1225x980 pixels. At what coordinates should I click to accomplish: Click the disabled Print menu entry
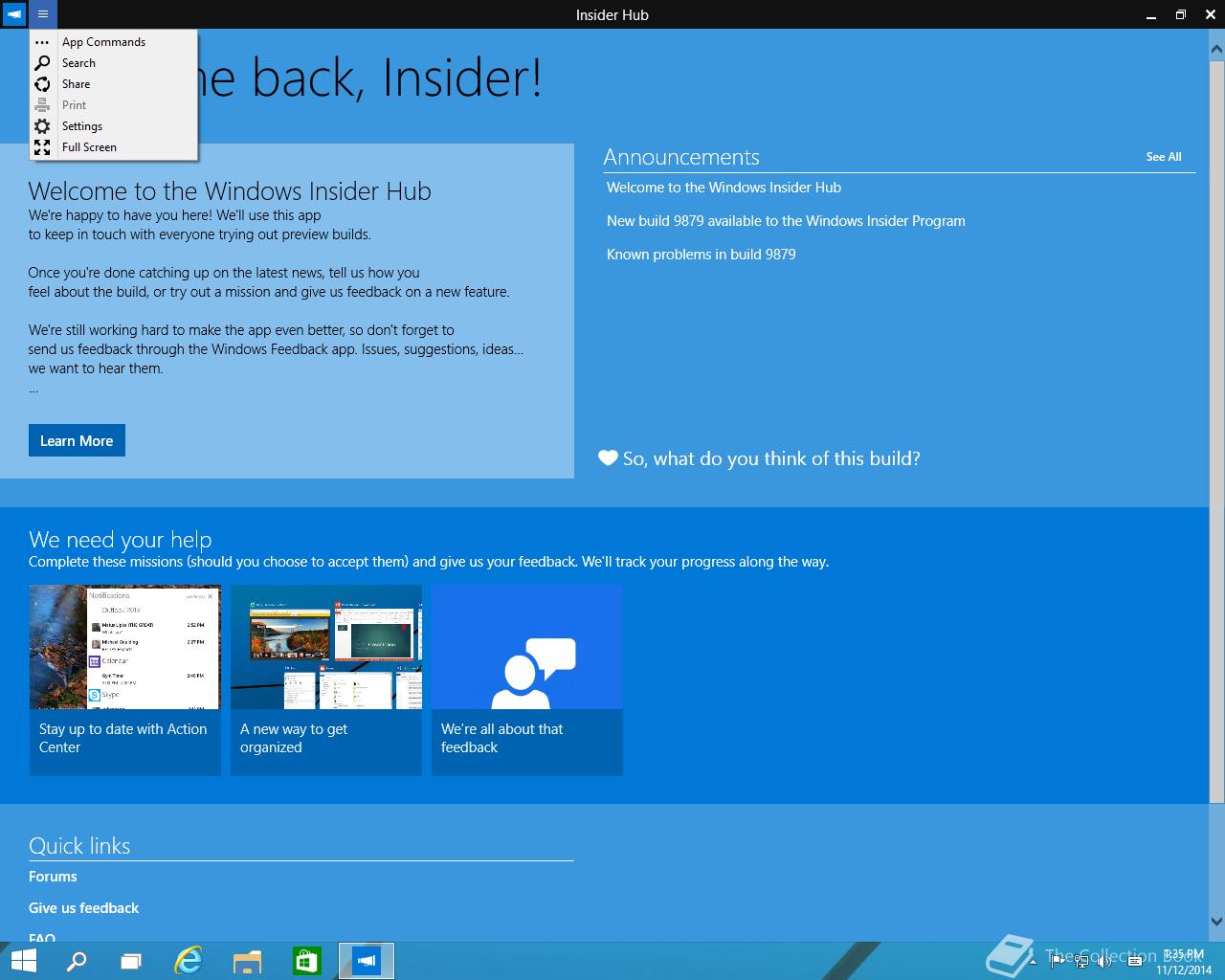pos(114,105)
